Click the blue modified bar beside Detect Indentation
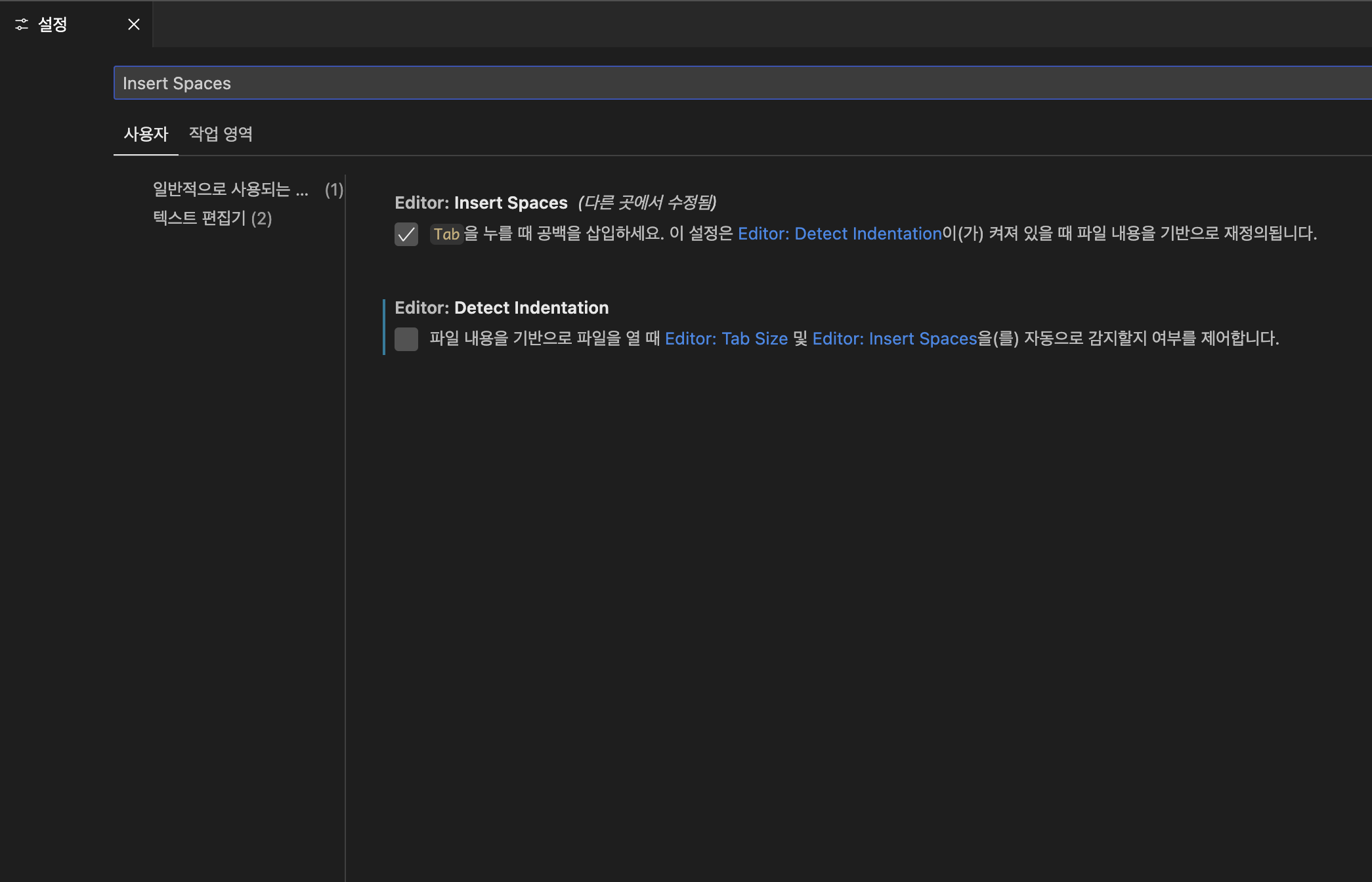1372x882 pixels. 384,327
